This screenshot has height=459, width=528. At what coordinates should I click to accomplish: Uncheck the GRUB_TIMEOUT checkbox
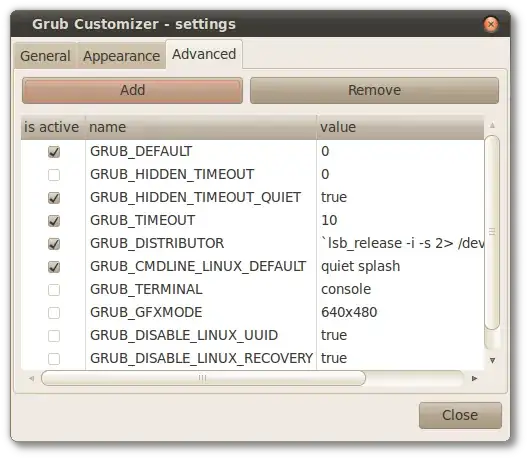coord(54,221)
